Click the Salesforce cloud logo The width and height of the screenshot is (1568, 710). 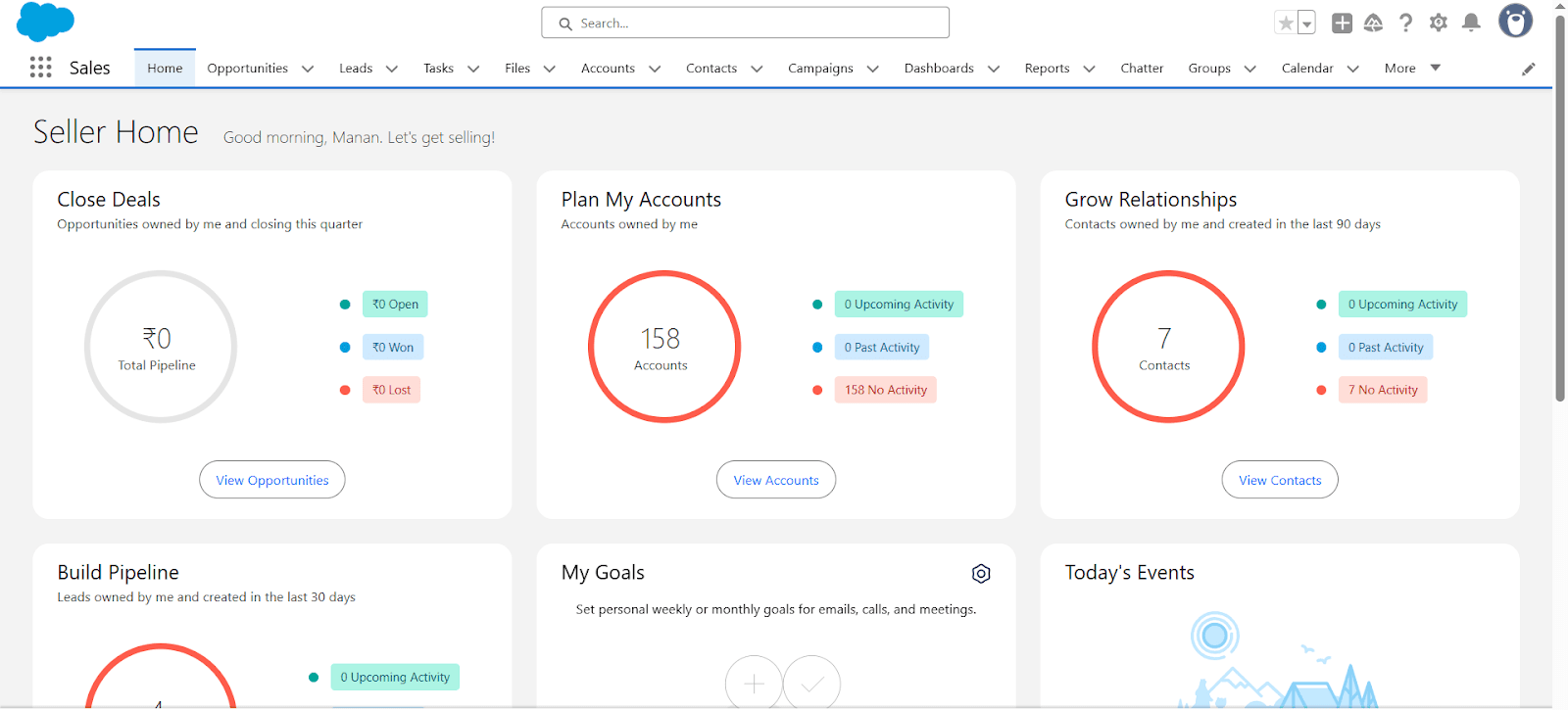[x=45, y=22]
